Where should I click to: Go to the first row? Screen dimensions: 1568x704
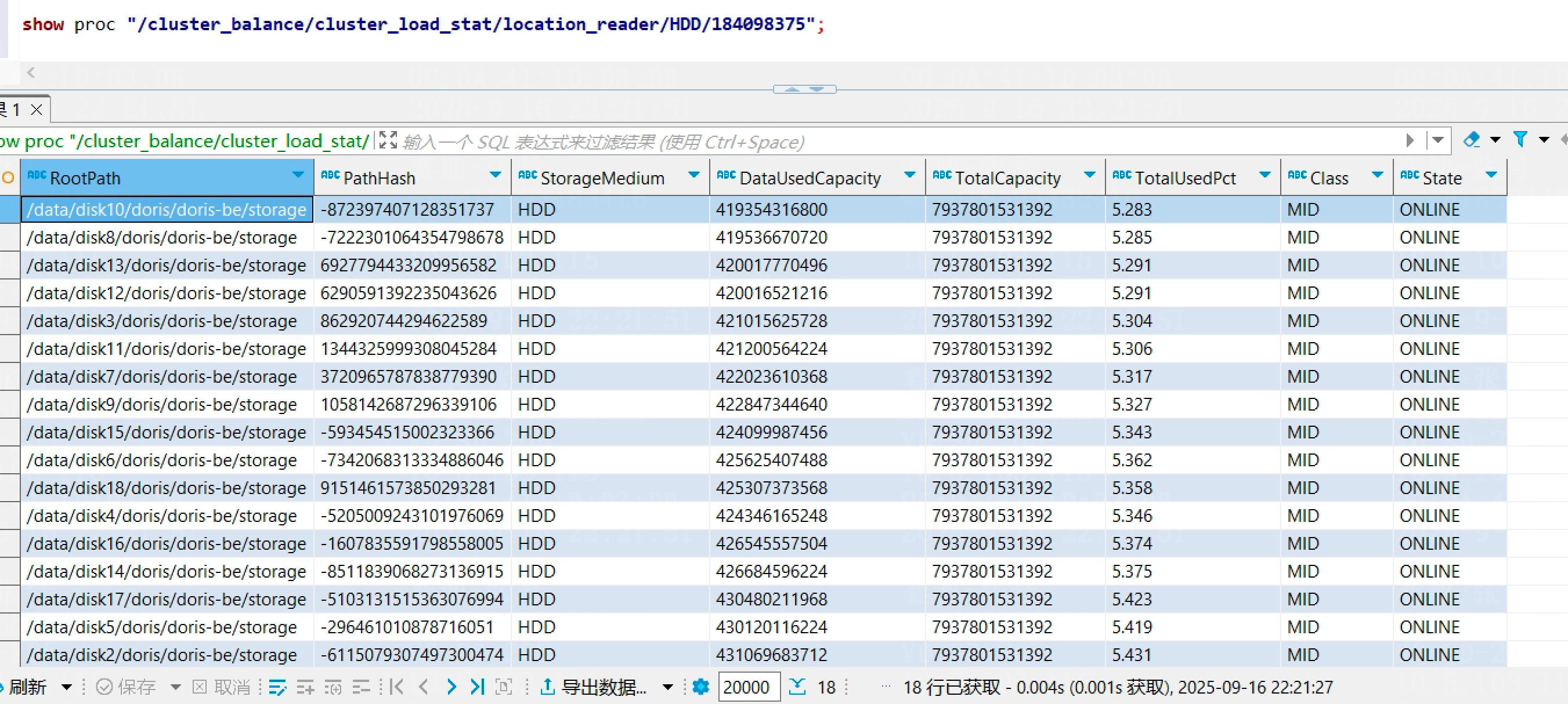tap(397, 688)
